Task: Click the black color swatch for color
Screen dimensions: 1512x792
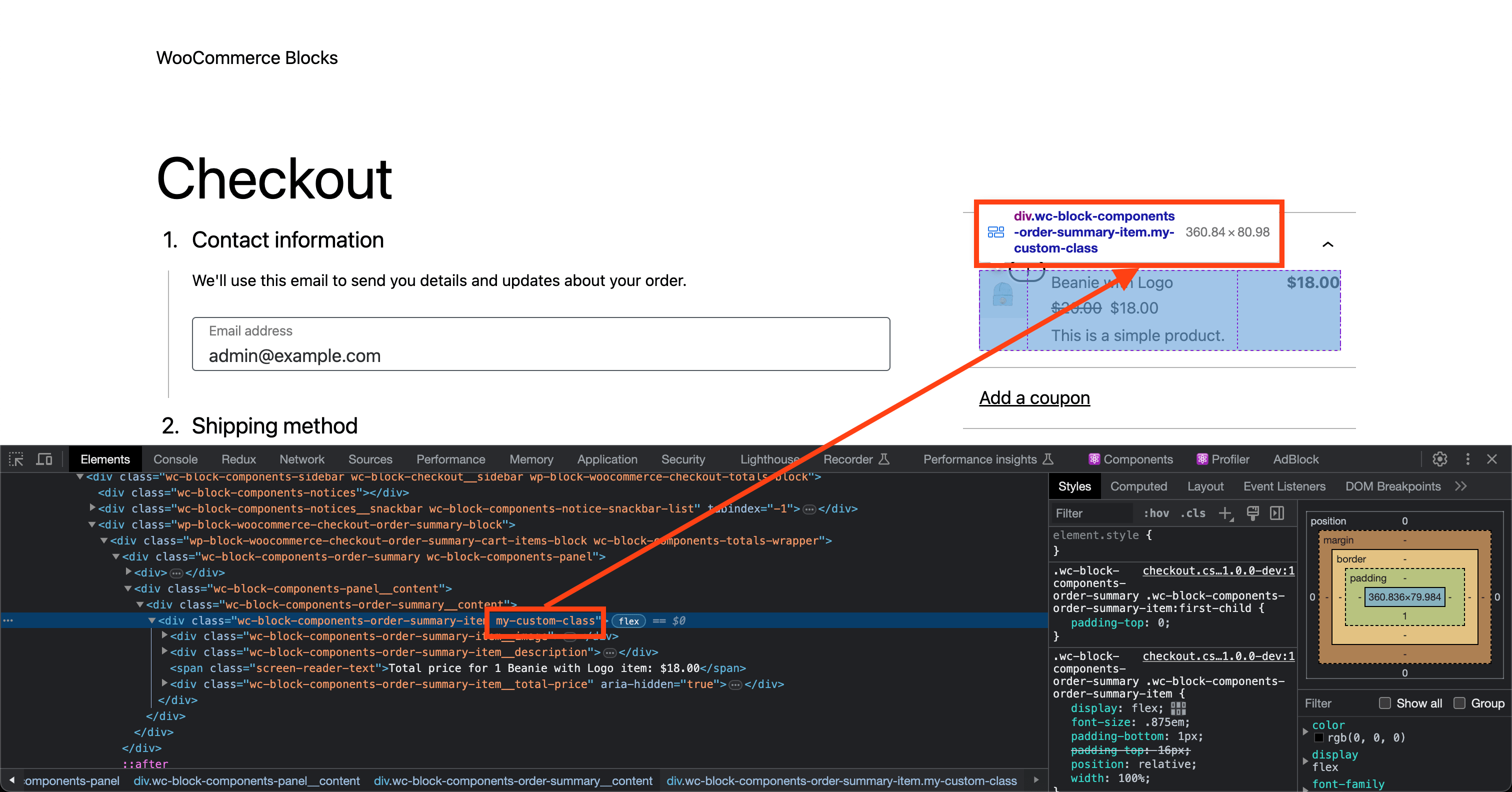Action: 1319,738
